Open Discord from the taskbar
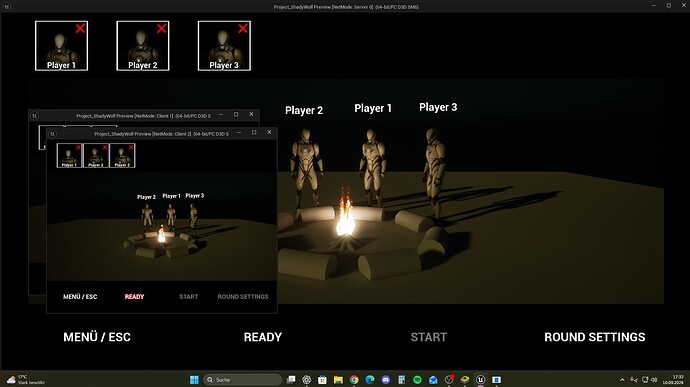This screenshot has width=690, height=387. point(385,380)
